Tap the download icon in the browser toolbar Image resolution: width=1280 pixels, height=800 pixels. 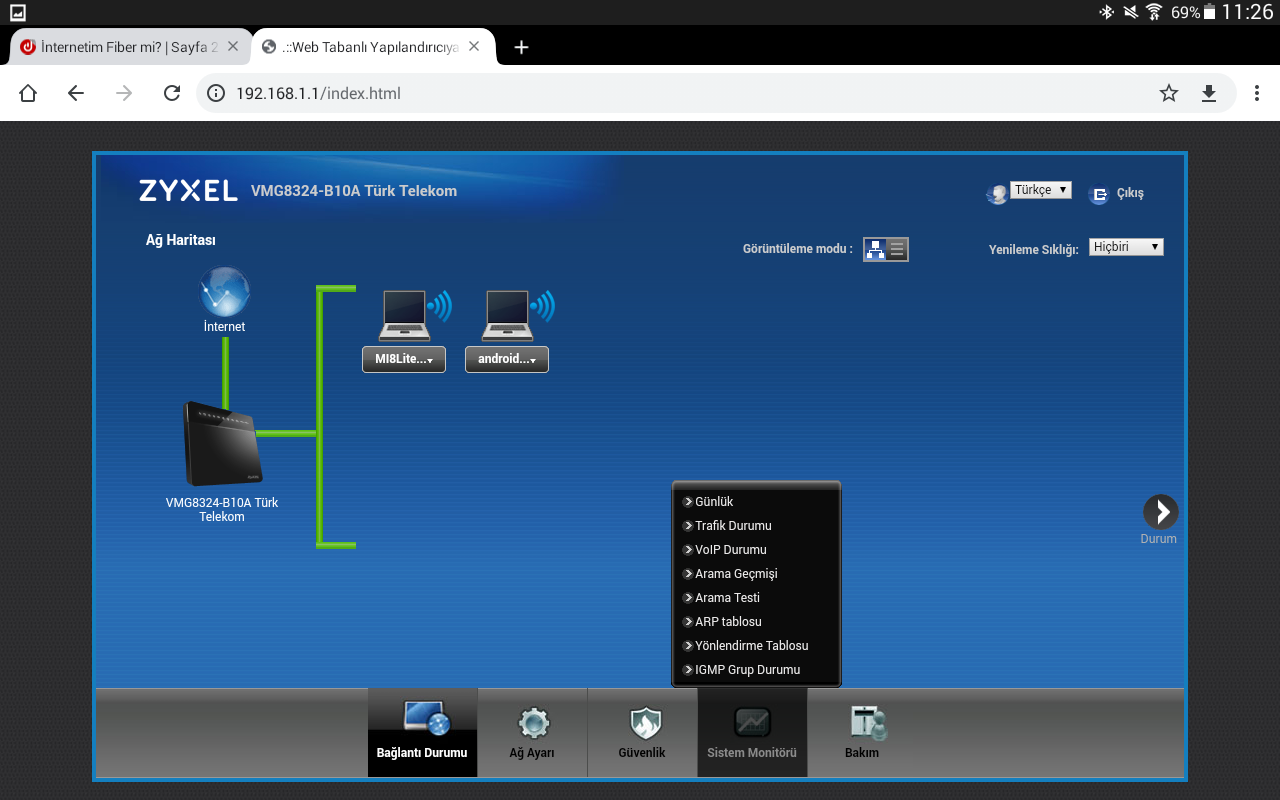click(1209, 93)
